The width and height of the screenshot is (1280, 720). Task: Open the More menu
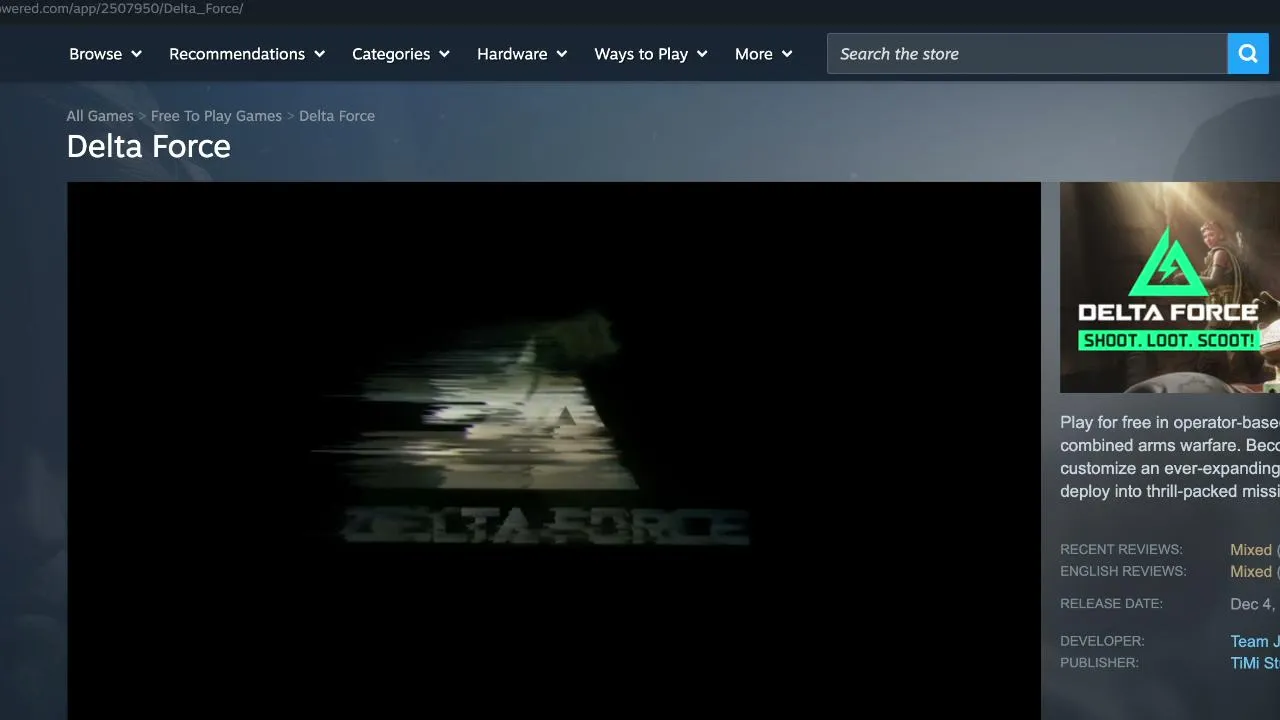764,54
